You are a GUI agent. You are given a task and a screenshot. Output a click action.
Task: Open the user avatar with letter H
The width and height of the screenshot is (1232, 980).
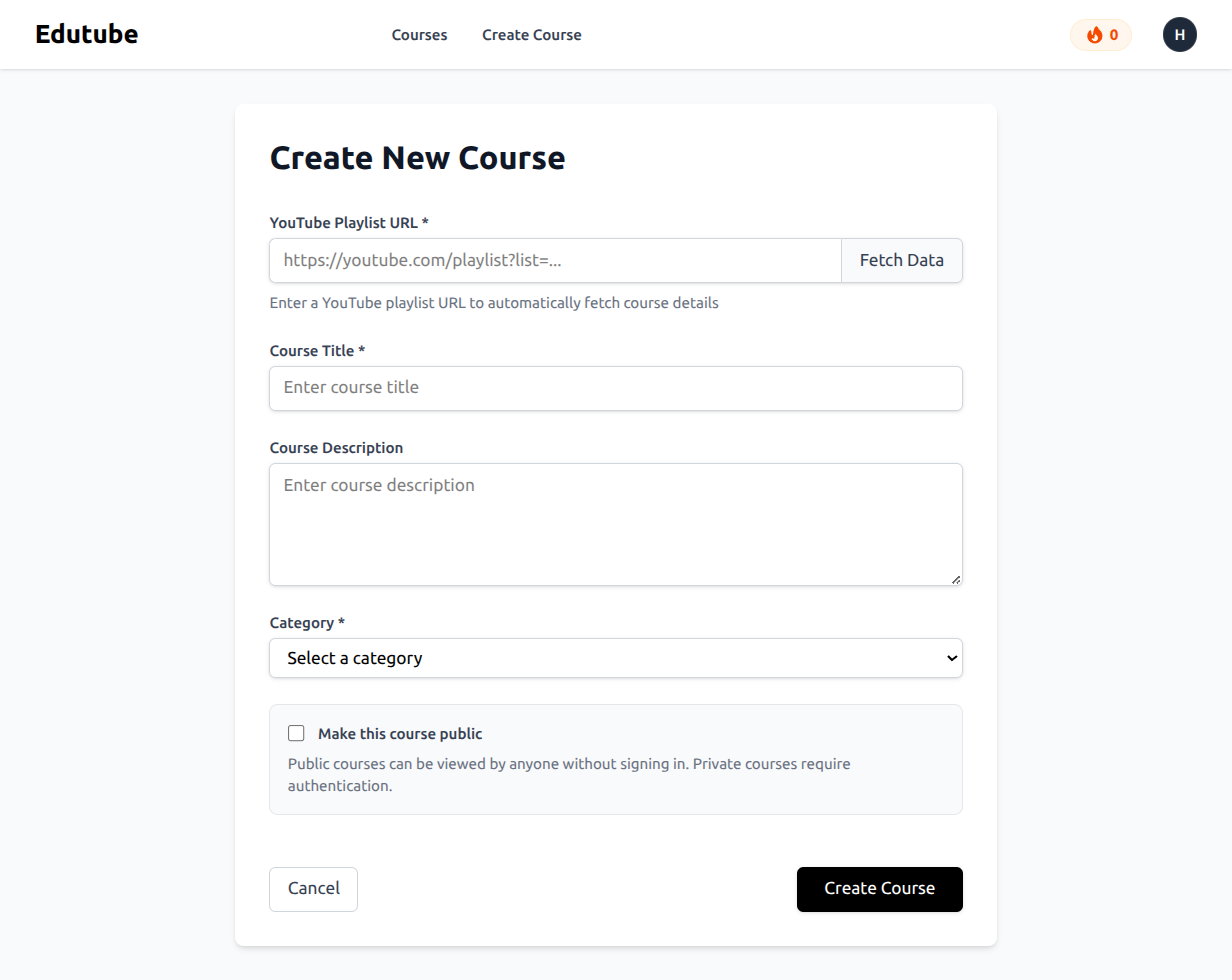1180,34
